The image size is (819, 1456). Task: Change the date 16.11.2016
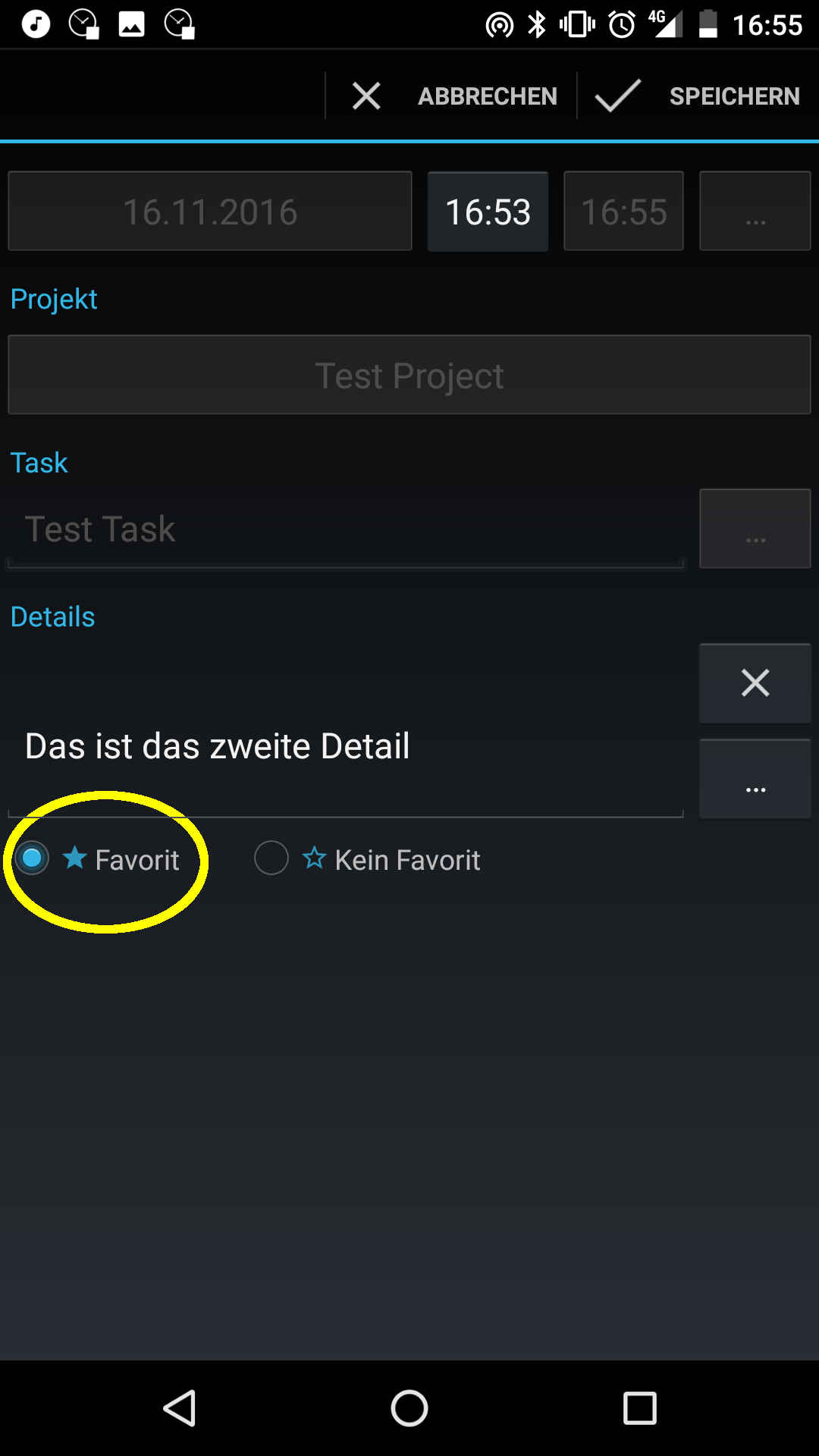[x=210, y=211]
